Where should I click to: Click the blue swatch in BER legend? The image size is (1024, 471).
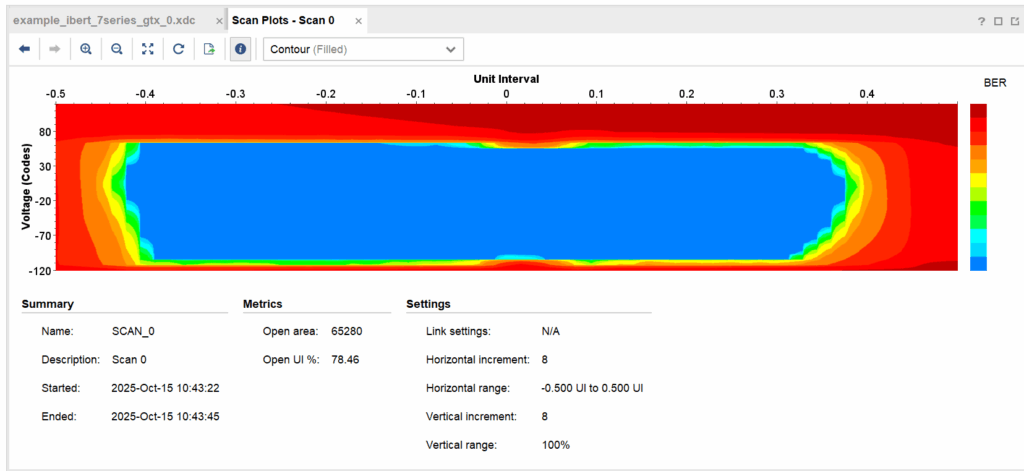tap(978, 263)
